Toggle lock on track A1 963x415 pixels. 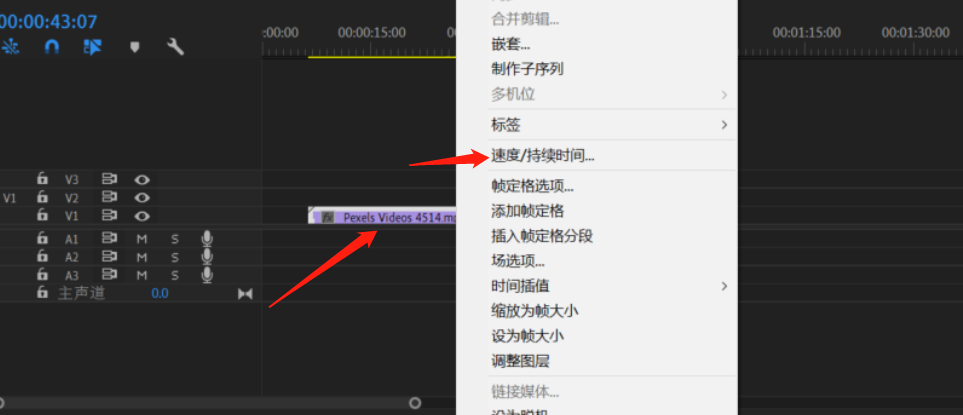42,238
